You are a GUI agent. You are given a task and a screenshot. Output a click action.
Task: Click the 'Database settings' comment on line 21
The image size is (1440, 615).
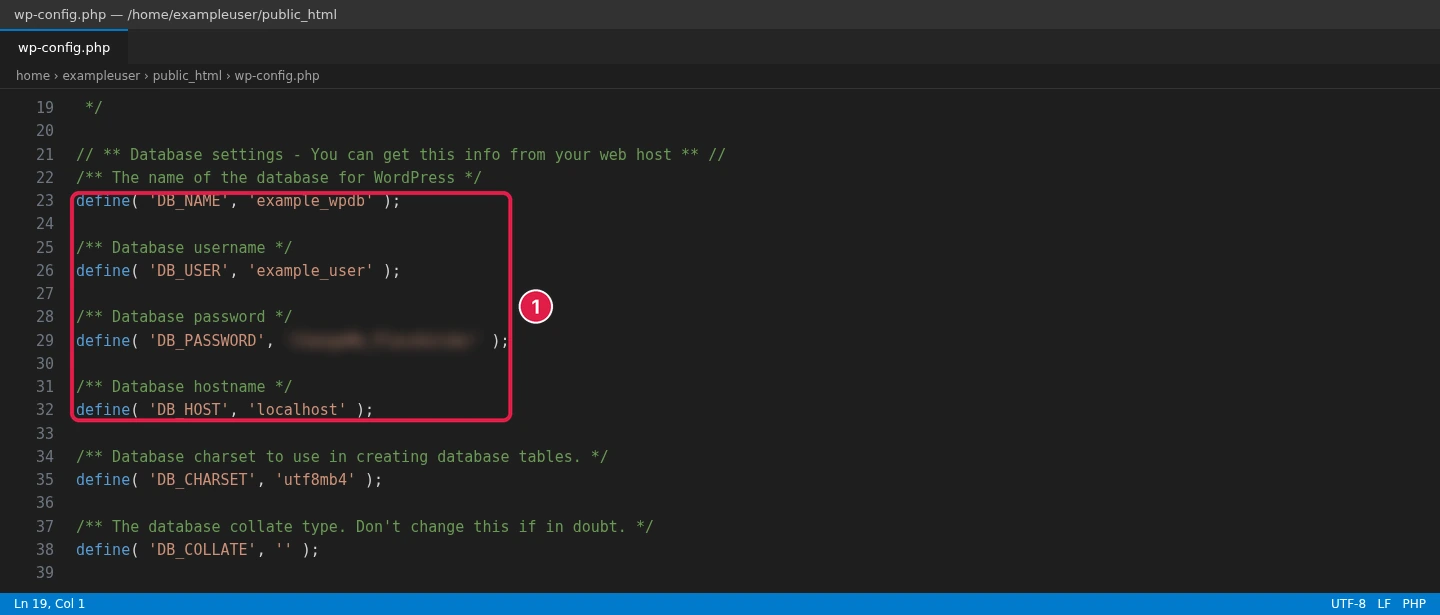(x=401, y=155)
